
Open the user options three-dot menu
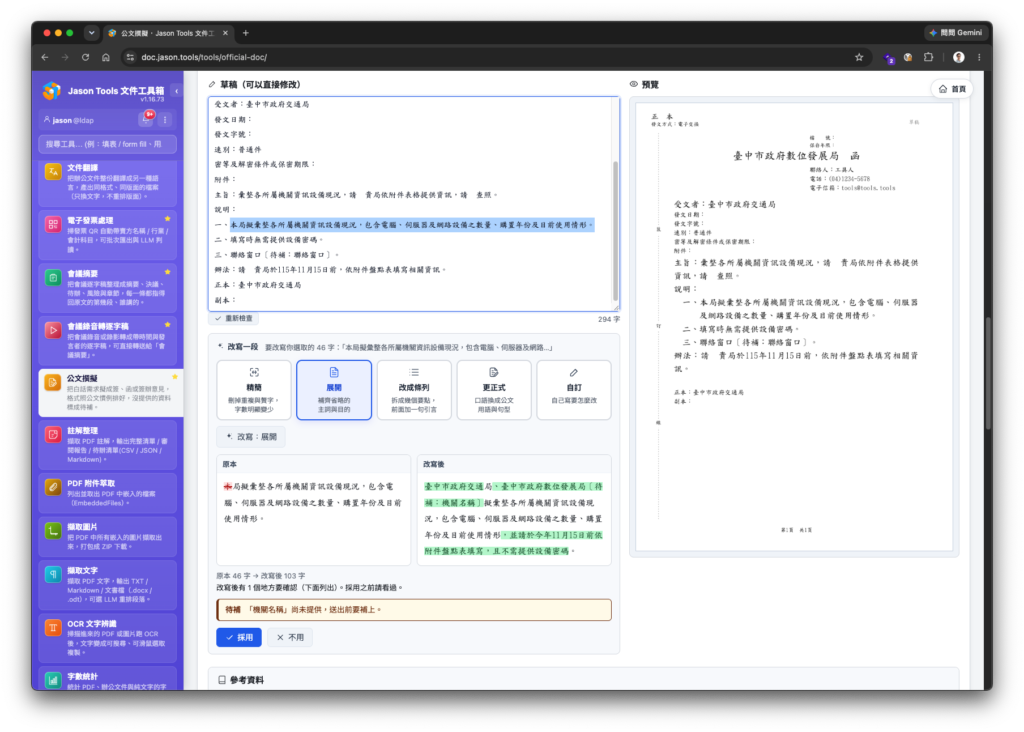[165, 120]
